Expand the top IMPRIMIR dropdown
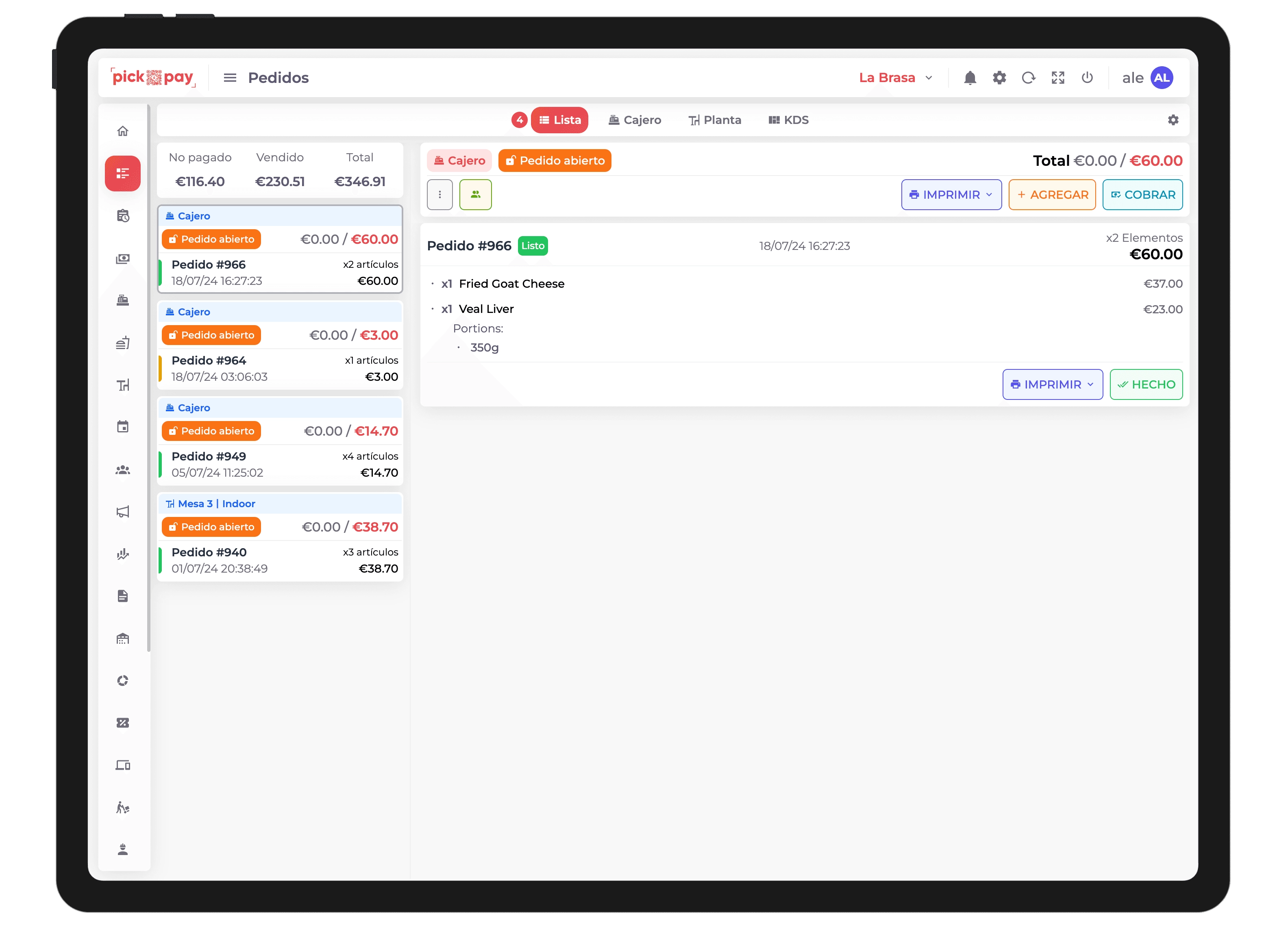 point(951,195)
